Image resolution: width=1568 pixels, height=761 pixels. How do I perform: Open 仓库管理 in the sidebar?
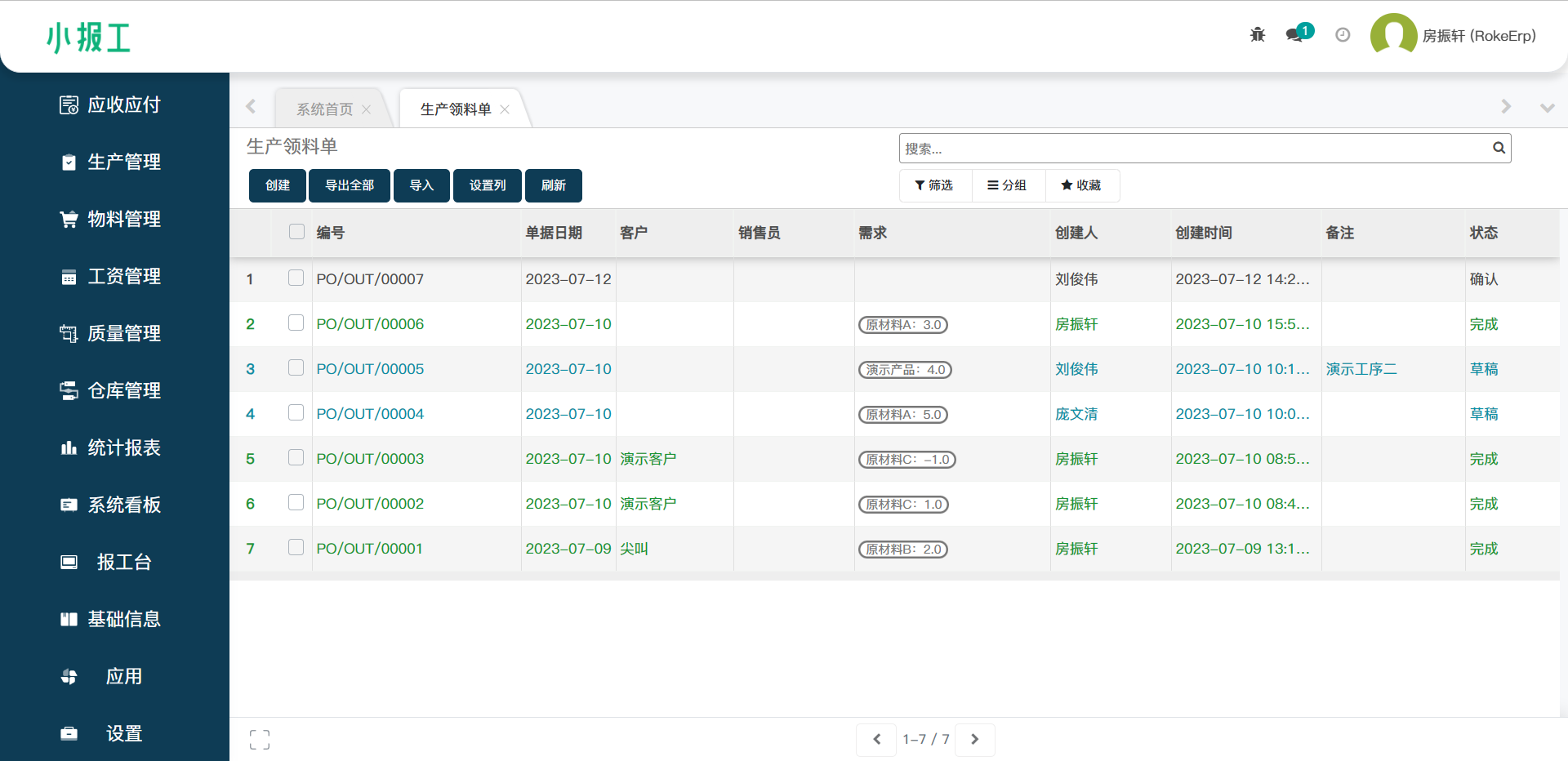[x=123, y=390]
